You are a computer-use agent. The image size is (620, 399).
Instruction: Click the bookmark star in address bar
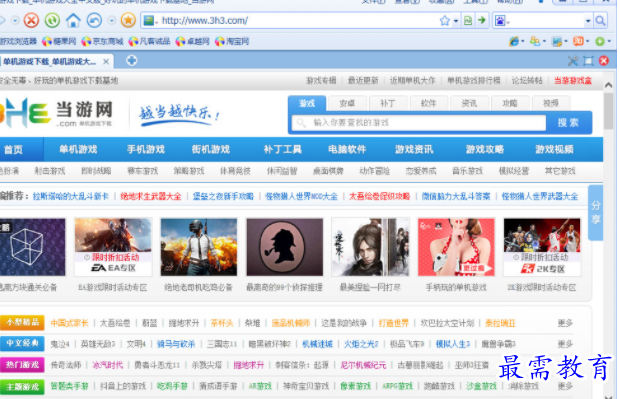(x=444, y=21)
